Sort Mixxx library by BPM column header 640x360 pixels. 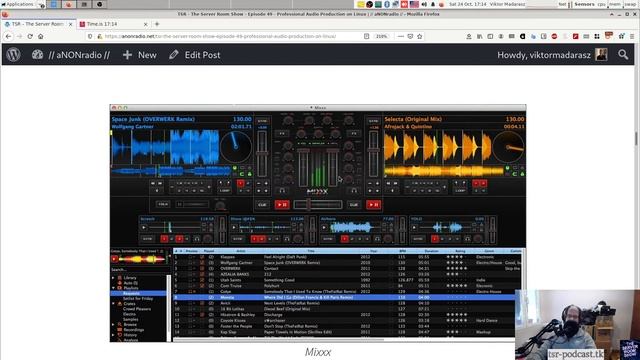[x=402, y=251]
